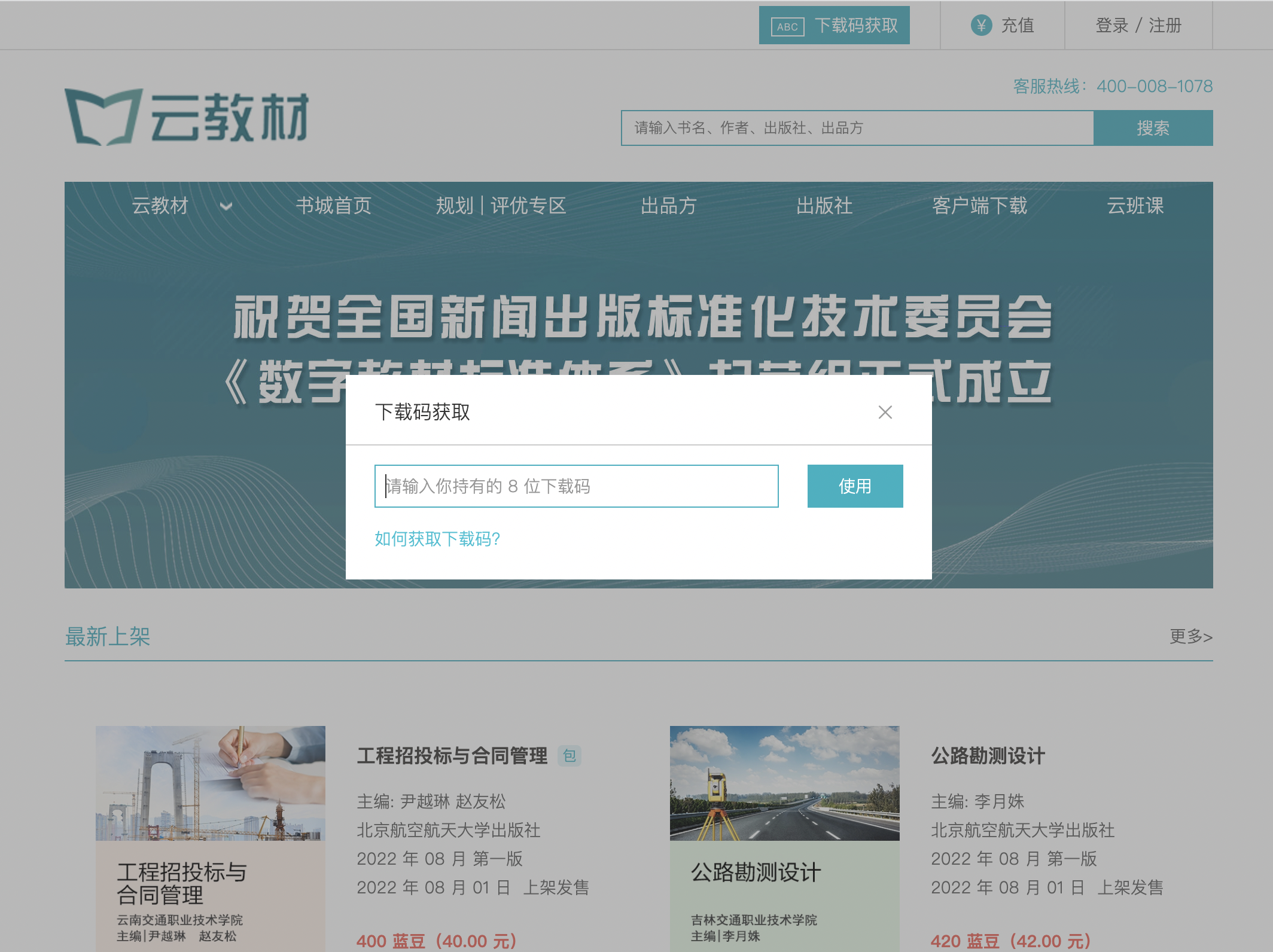The height and width of the screenshot is (952, 1273).
Task: Click 更多> in 最新上架 section
Action: point(1191,636)
